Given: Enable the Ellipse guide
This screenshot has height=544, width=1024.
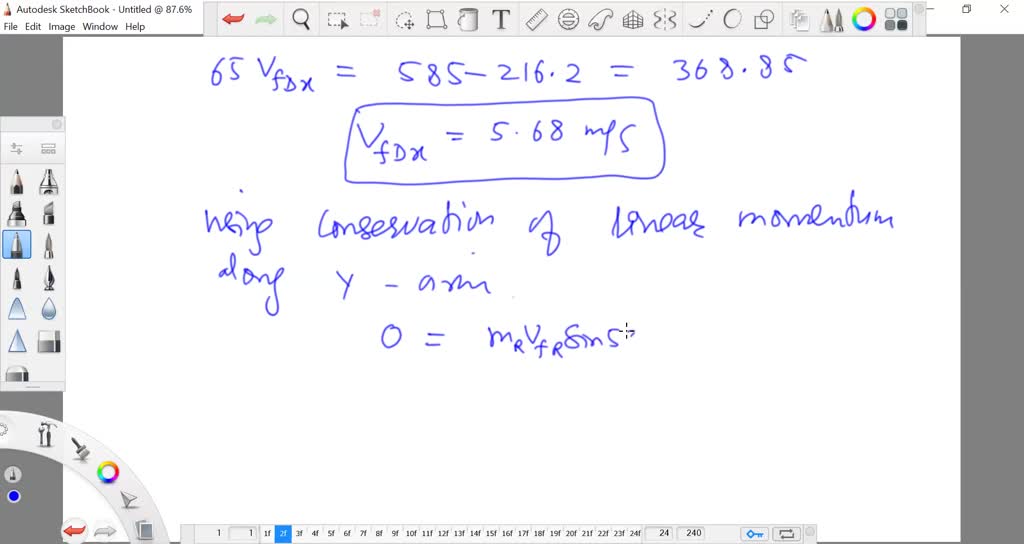Looking at the screenshot, I should [568, 20].
